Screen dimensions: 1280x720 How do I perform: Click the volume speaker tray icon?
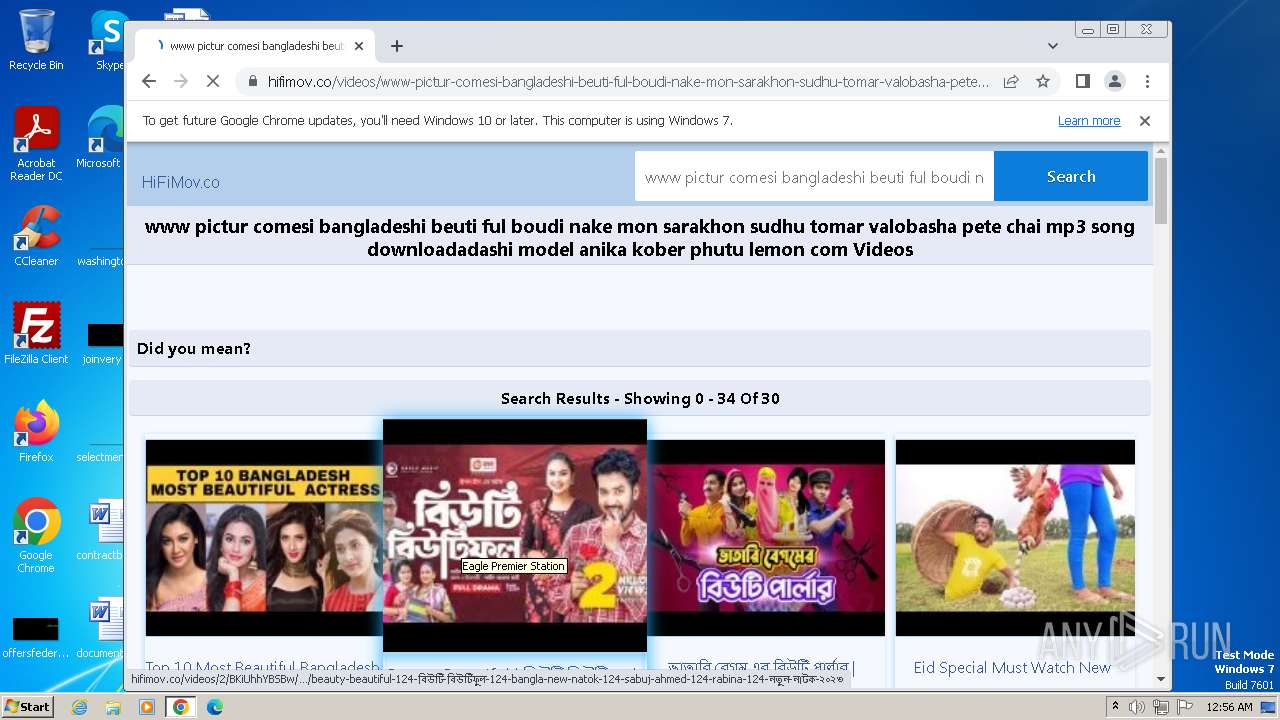click(x=1137, y=707)
